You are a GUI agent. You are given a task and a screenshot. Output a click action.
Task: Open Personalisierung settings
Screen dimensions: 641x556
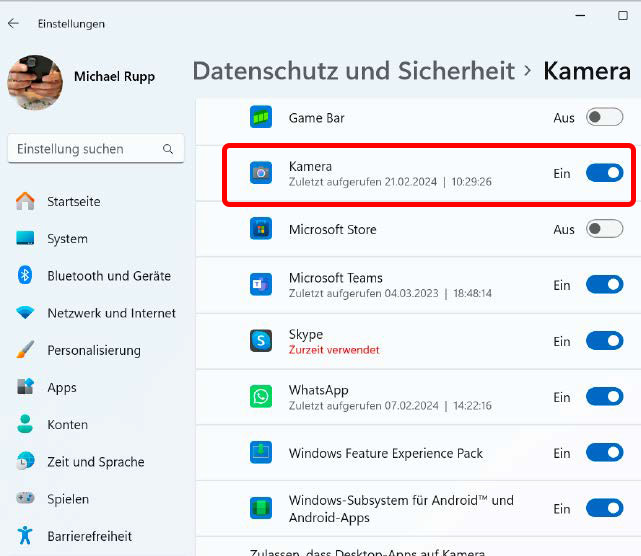(94, 350)
